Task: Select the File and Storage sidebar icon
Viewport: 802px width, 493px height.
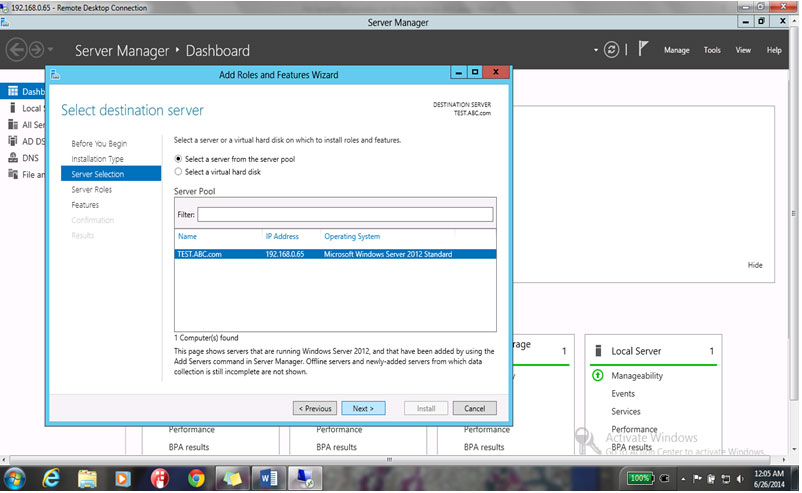Action: click(13, 174)
